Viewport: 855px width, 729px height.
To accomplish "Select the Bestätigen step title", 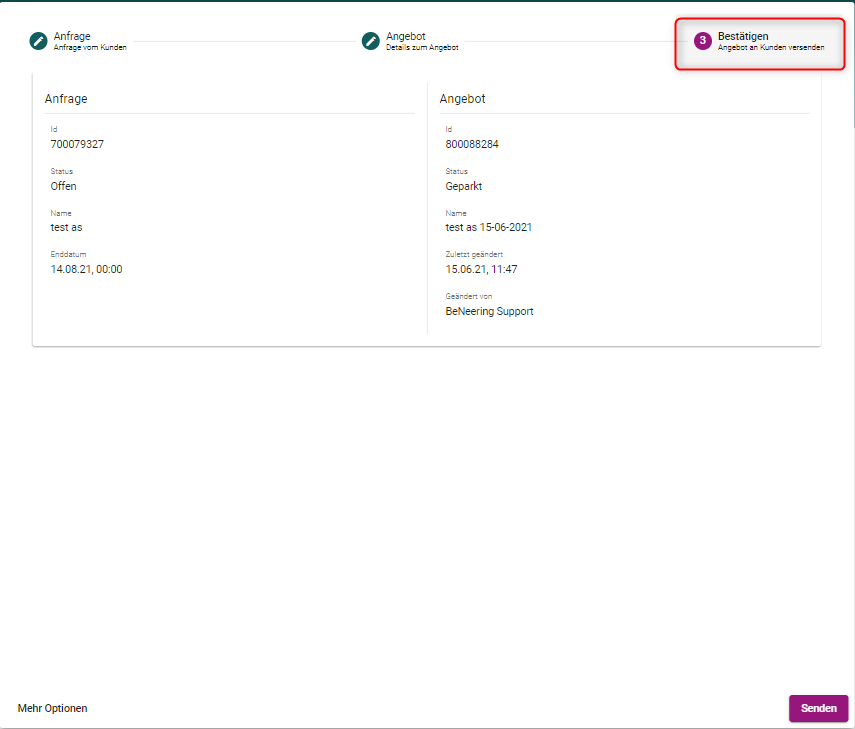I will (743, 36).
